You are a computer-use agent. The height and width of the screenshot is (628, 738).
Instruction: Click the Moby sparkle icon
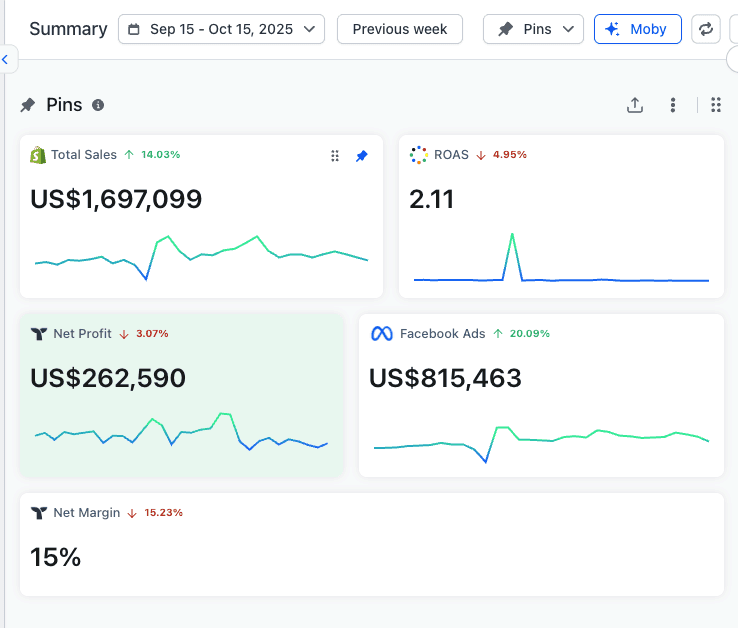[612, 29]
